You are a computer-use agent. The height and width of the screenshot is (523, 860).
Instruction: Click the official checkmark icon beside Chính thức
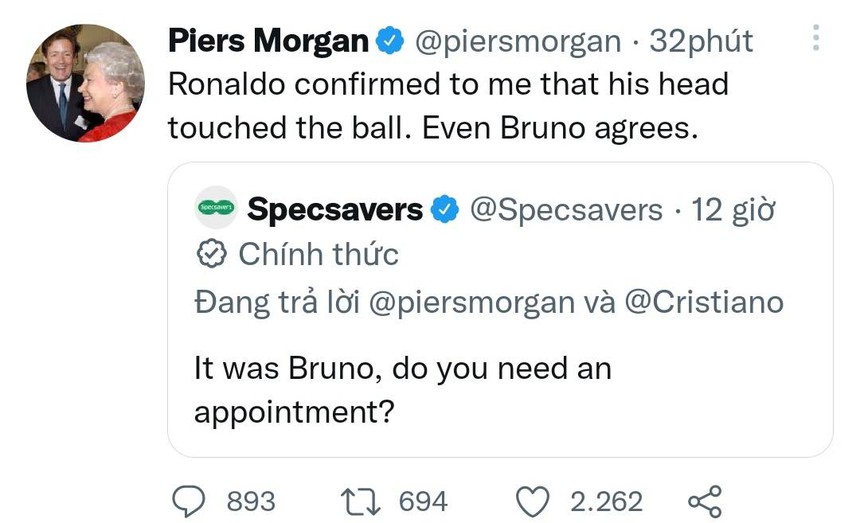(210, 255)
